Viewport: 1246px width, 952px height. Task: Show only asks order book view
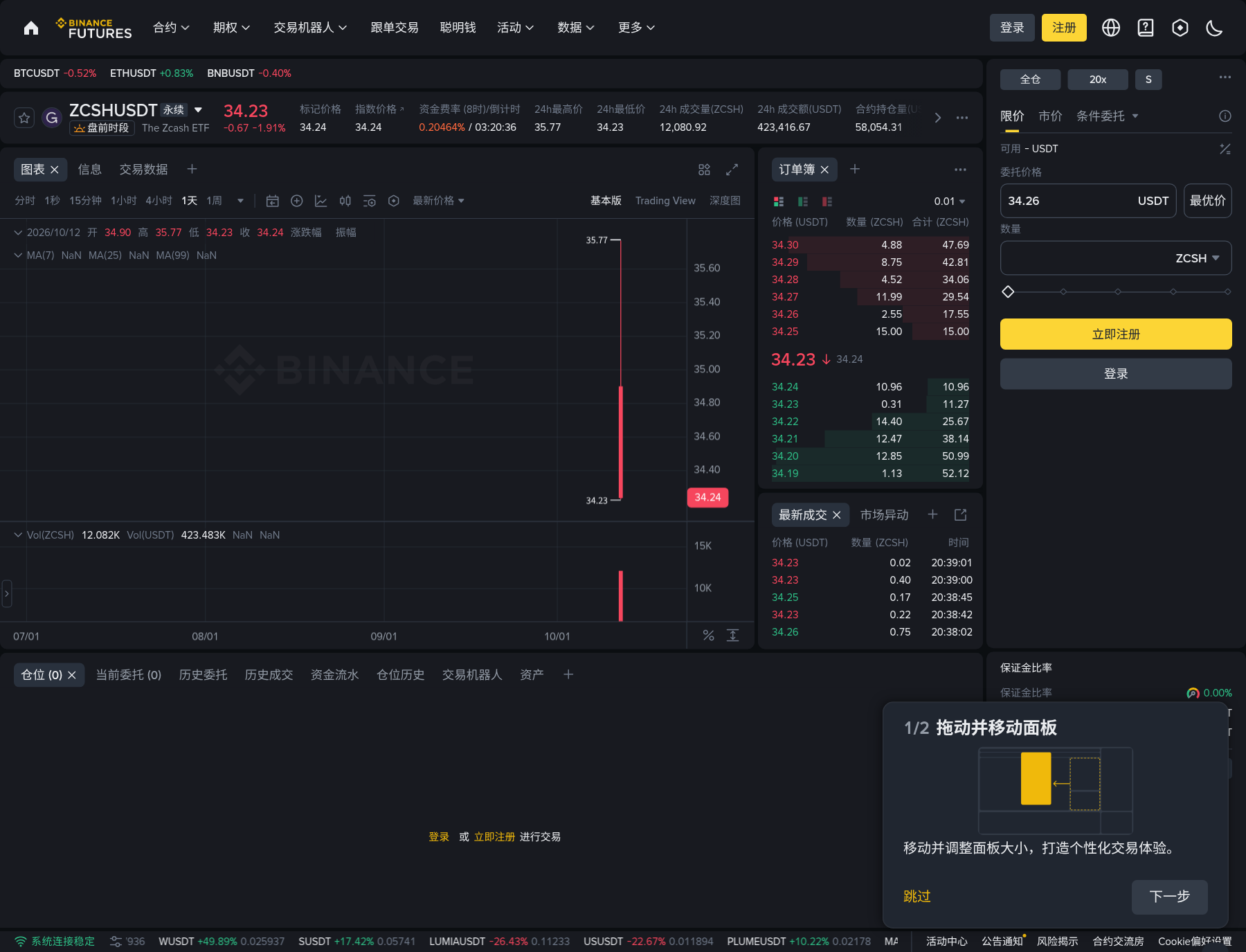[x=827, y=201]
